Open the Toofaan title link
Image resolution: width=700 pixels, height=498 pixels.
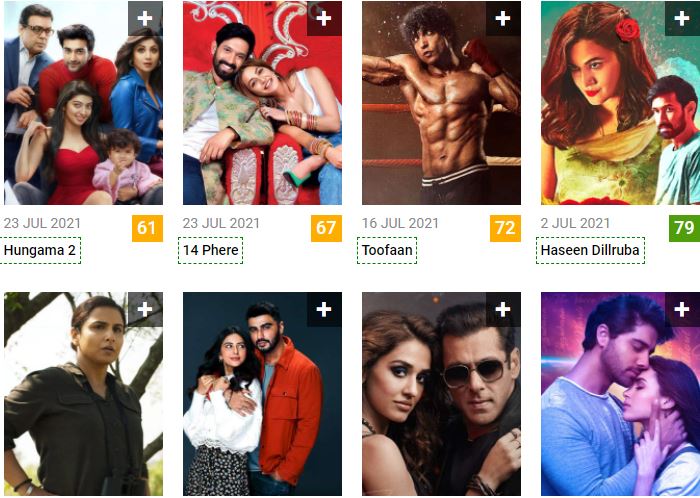387,250
